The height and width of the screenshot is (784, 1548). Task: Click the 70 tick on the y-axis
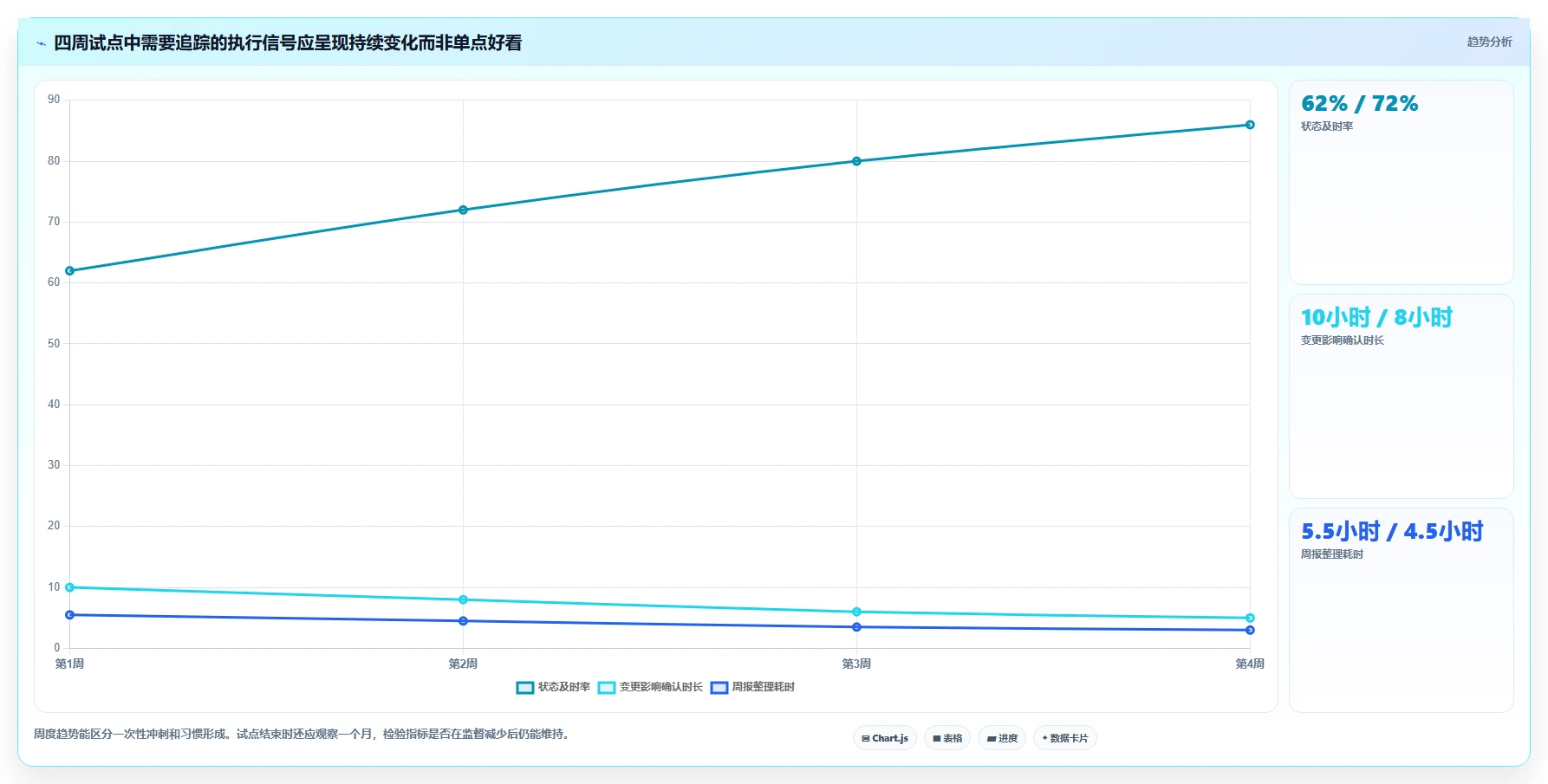[54, 222]
